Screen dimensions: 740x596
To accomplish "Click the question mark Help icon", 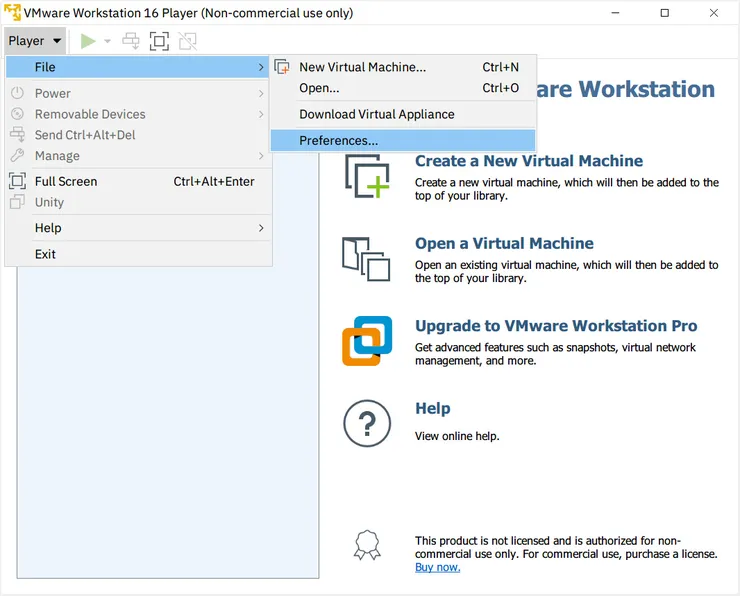I will tap(367, 423).
